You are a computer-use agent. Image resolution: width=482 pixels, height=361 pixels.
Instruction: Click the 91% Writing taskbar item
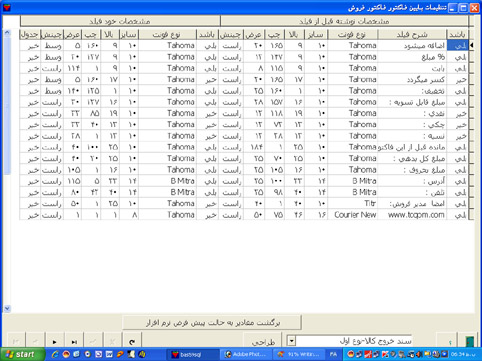(x=300, y=354)
